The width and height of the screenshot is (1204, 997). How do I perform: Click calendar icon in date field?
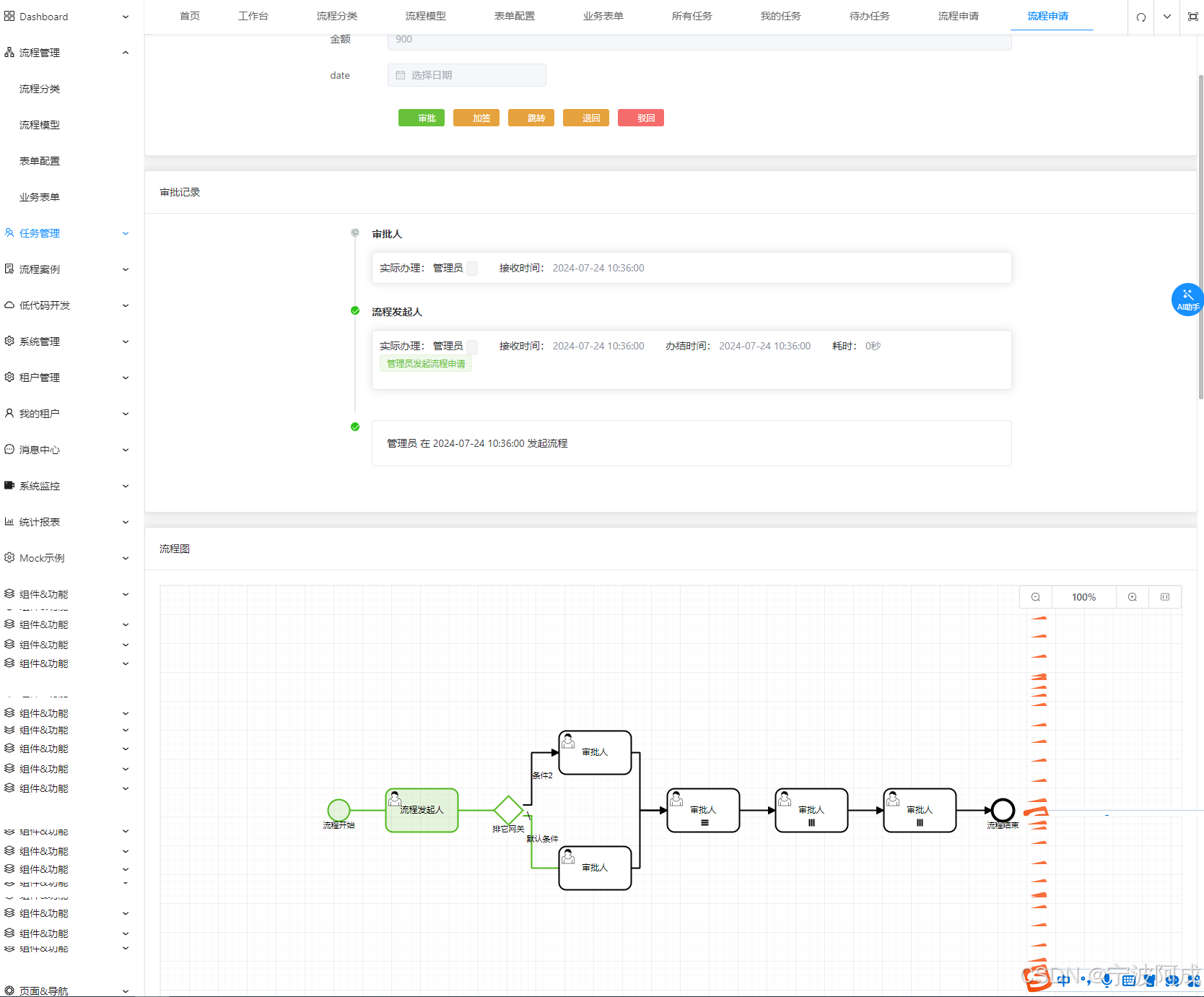(x=401, y=75)
